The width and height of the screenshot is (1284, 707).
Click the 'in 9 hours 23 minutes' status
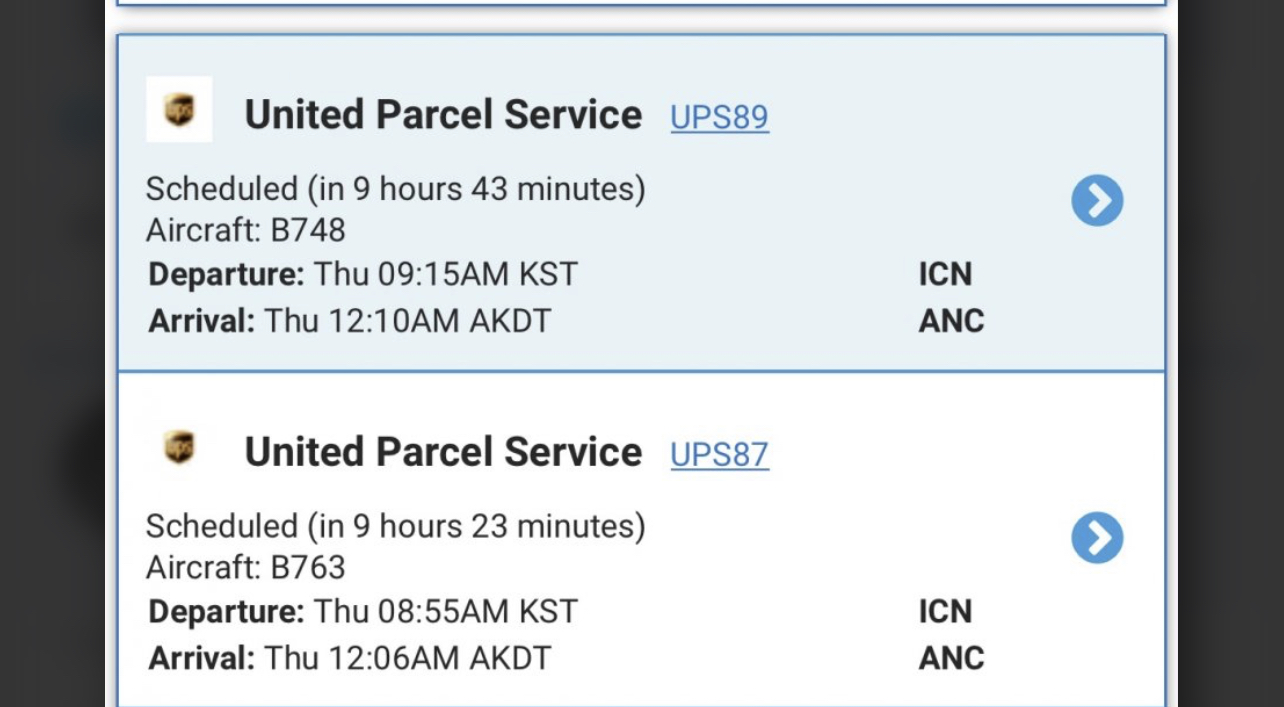tap(475, 526)
